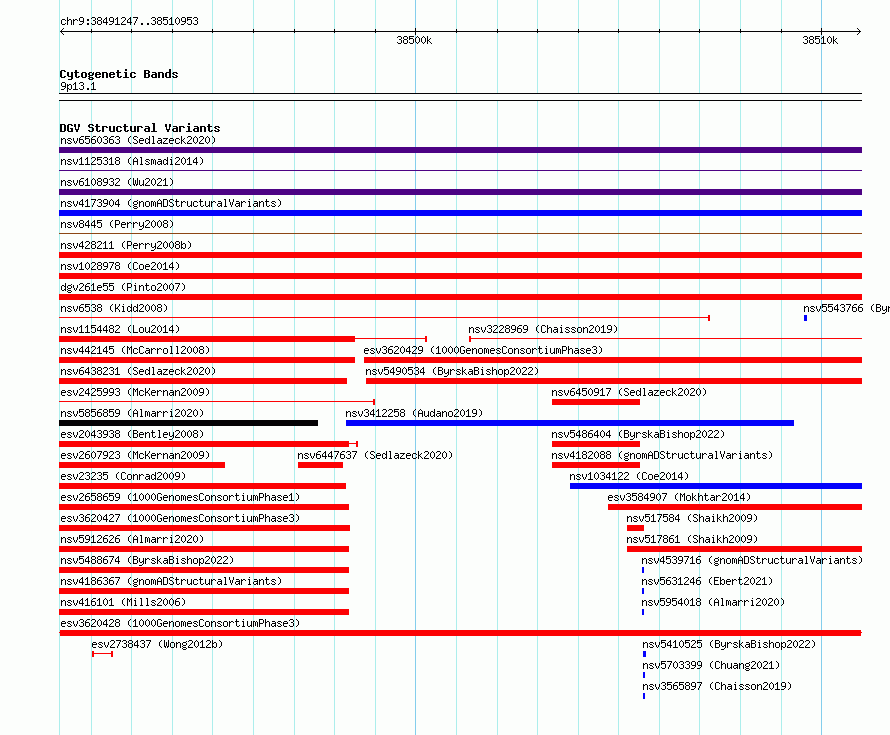Open nsv3412258 (Audano2019) variant
Image resolution: width=890 pixels, height=735 pixels.
(414, 413)
